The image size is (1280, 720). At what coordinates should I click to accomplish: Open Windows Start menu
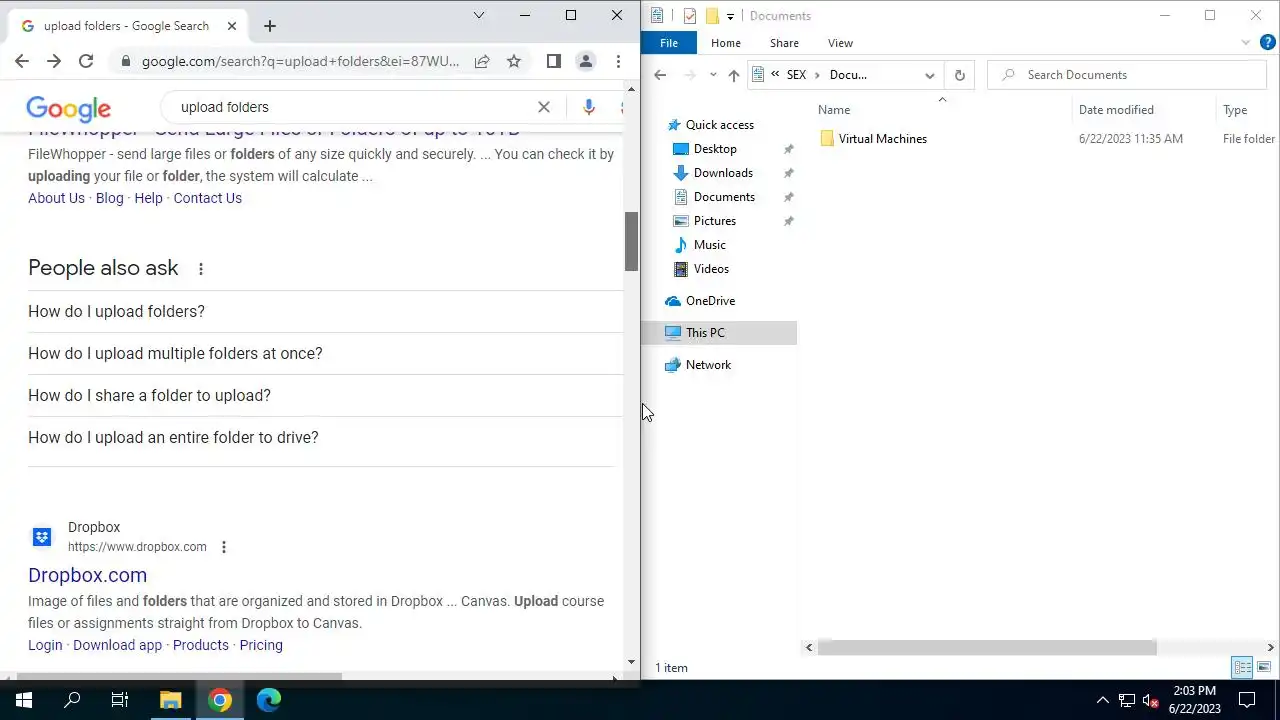point(24,700)
